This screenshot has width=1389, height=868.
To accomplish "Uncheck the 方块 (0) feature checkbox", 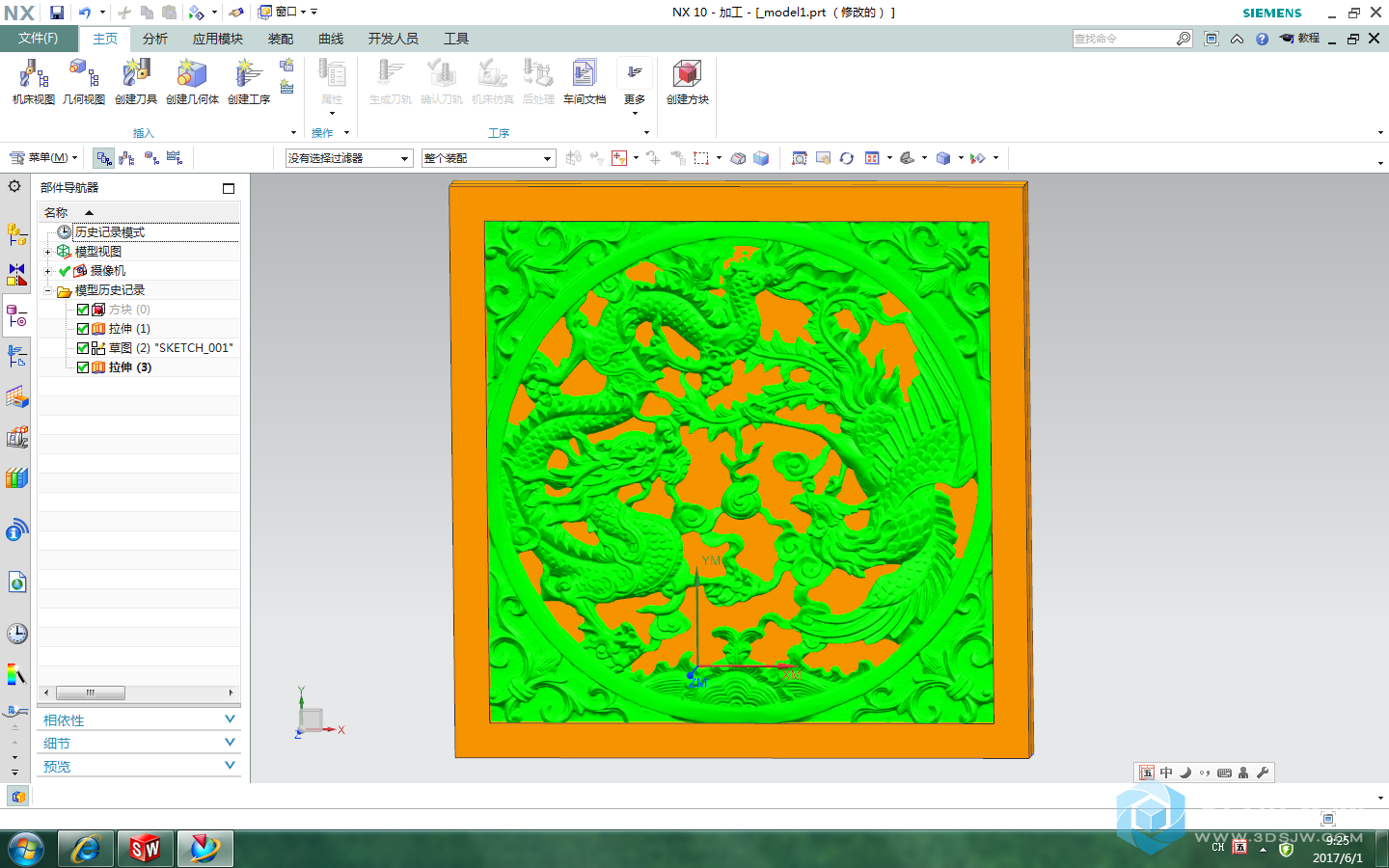I will pyautogui.click(x=83, y=310).
